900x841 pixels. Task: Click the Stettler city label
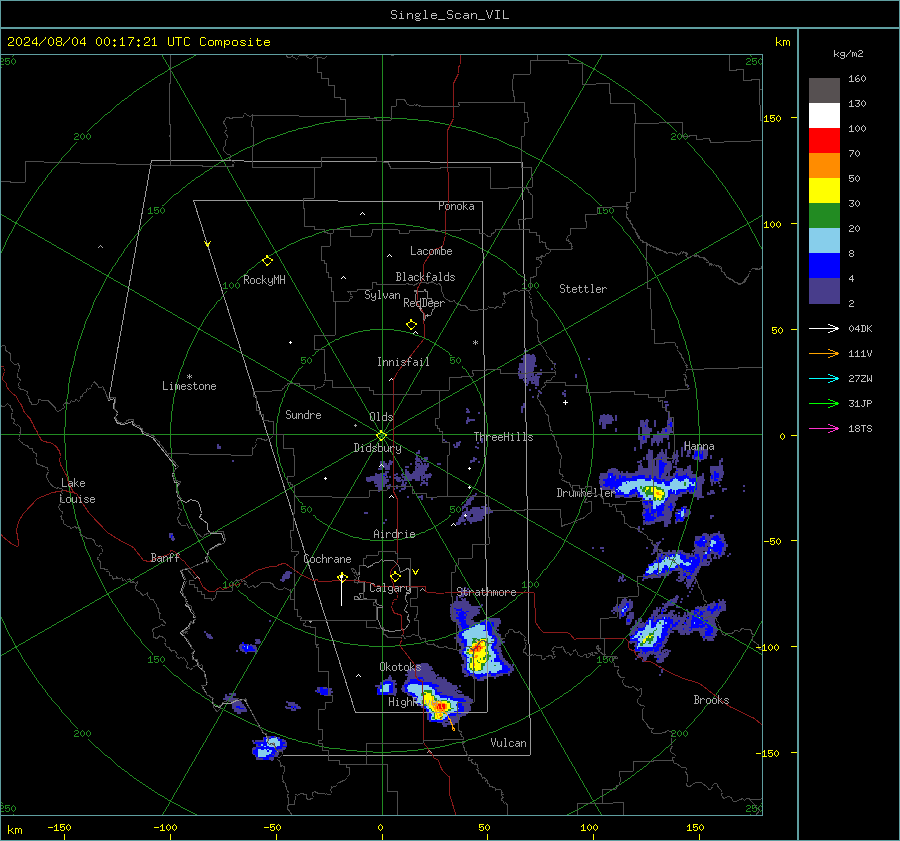[x=583, y=289]
